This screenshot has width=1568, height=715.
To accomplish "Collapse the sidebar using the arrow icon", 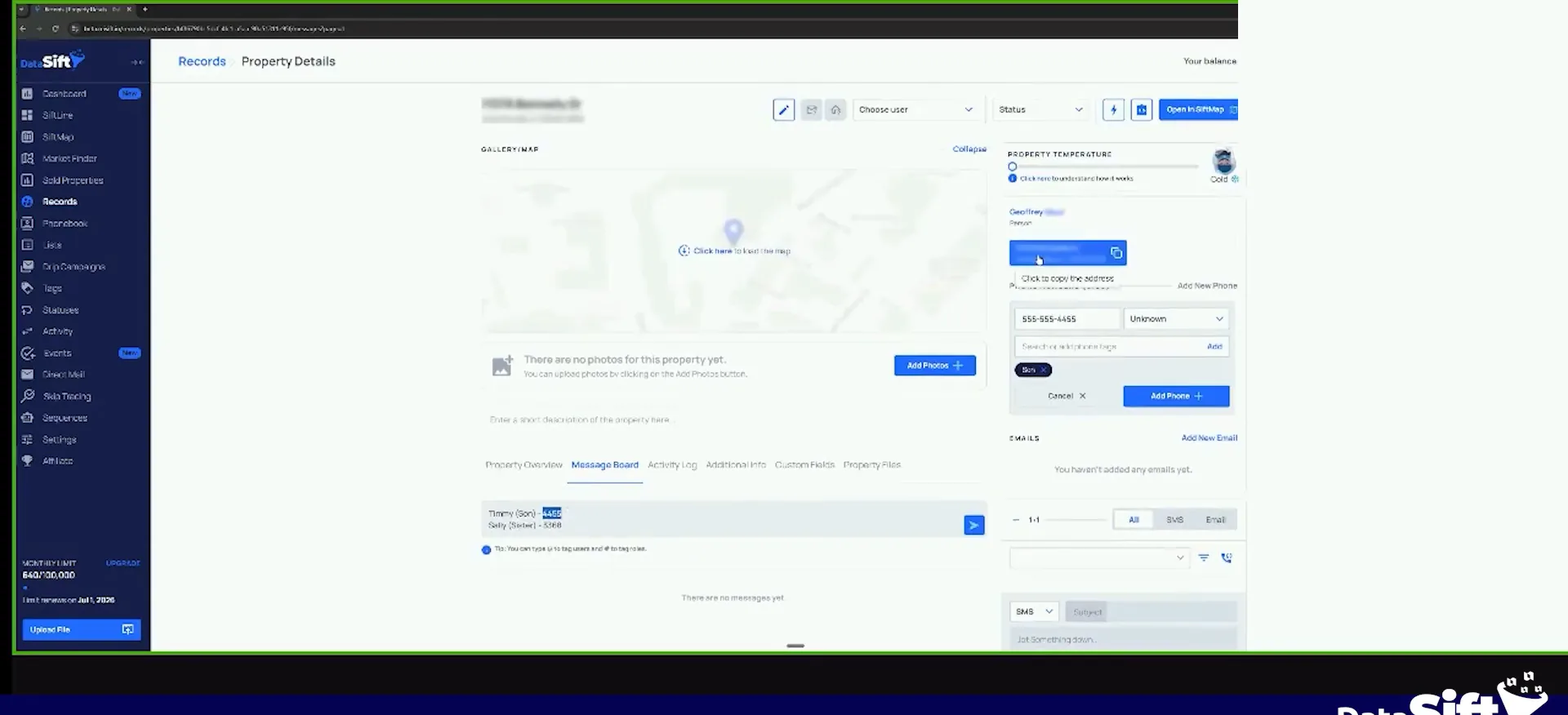I will (136, 62).
